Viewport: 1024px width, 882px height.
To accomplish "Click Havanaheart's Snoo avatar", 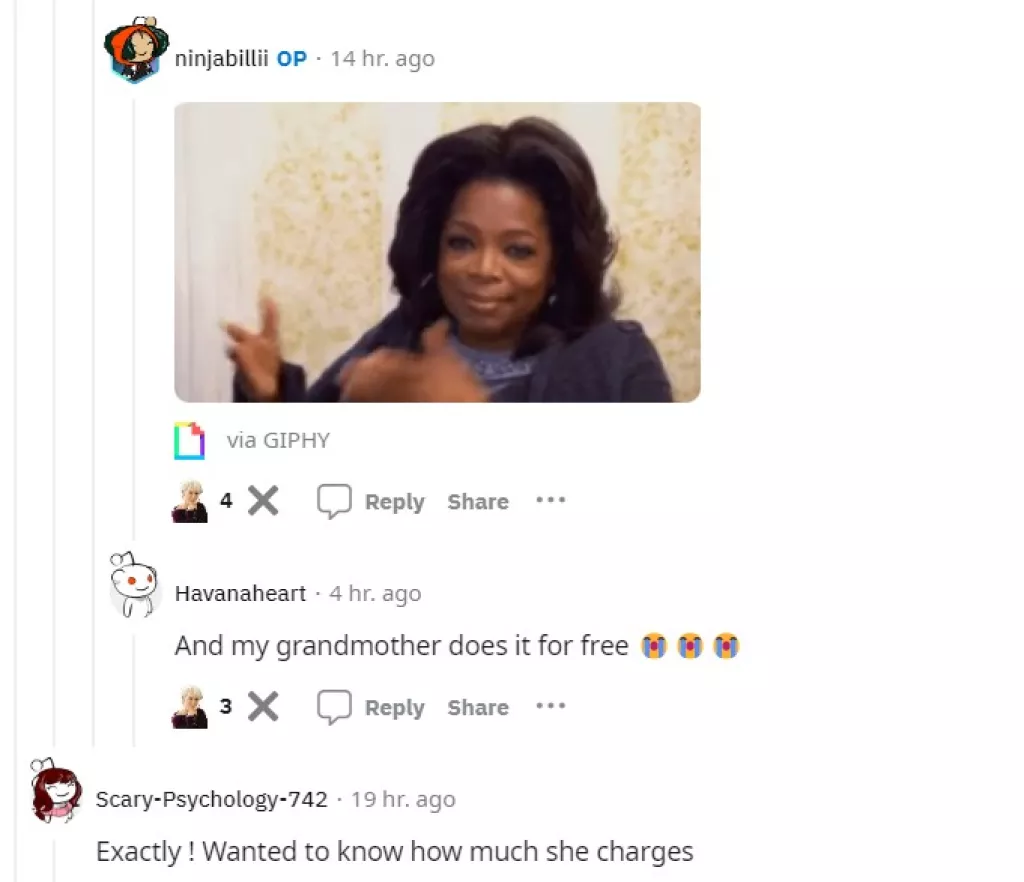I will point(134,584).
